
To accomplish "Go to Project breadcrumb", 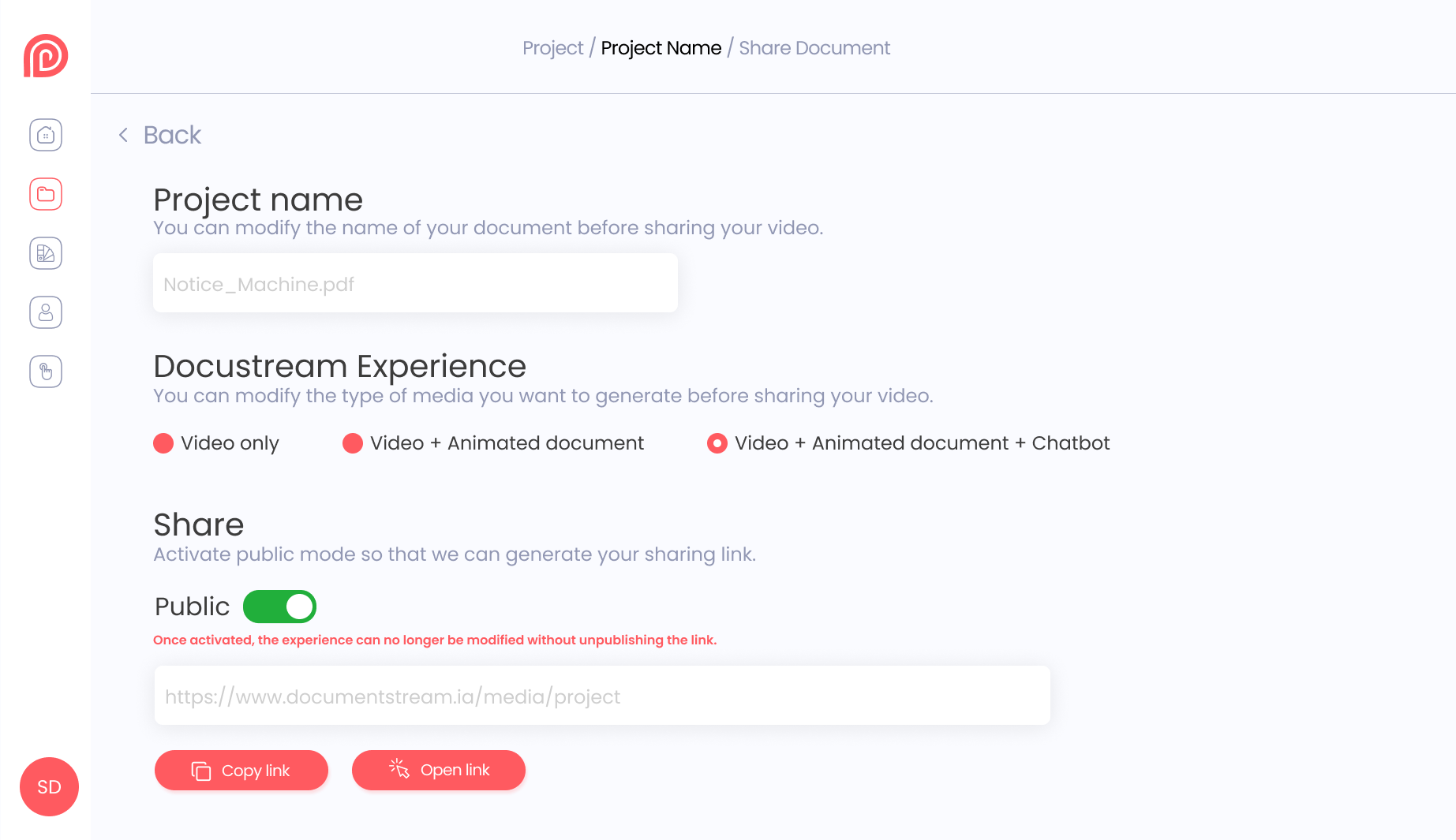I will [x=552, y=48].
